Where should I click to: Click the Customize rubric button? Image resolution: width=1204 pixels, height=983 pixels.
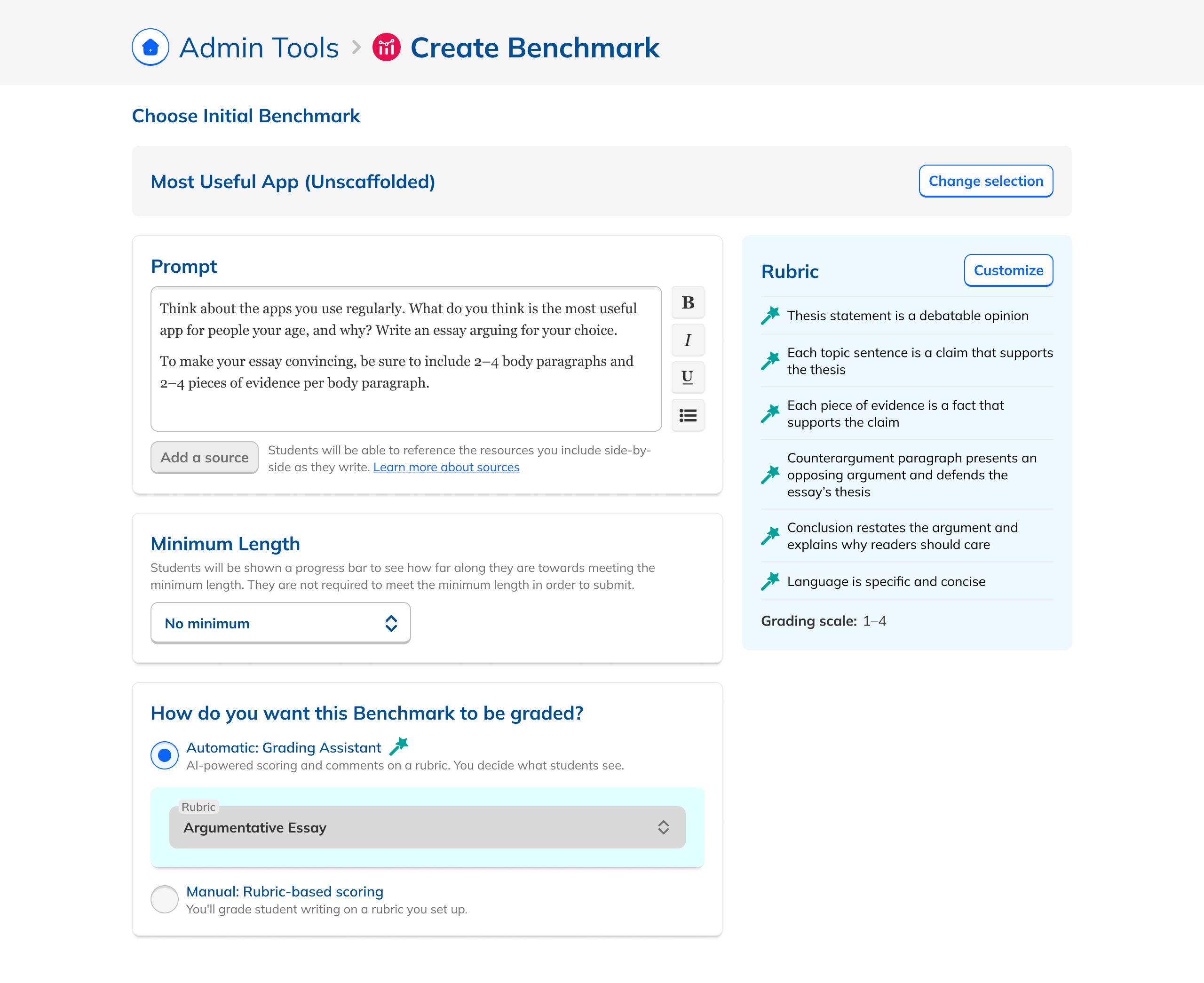click(1007, 270)
